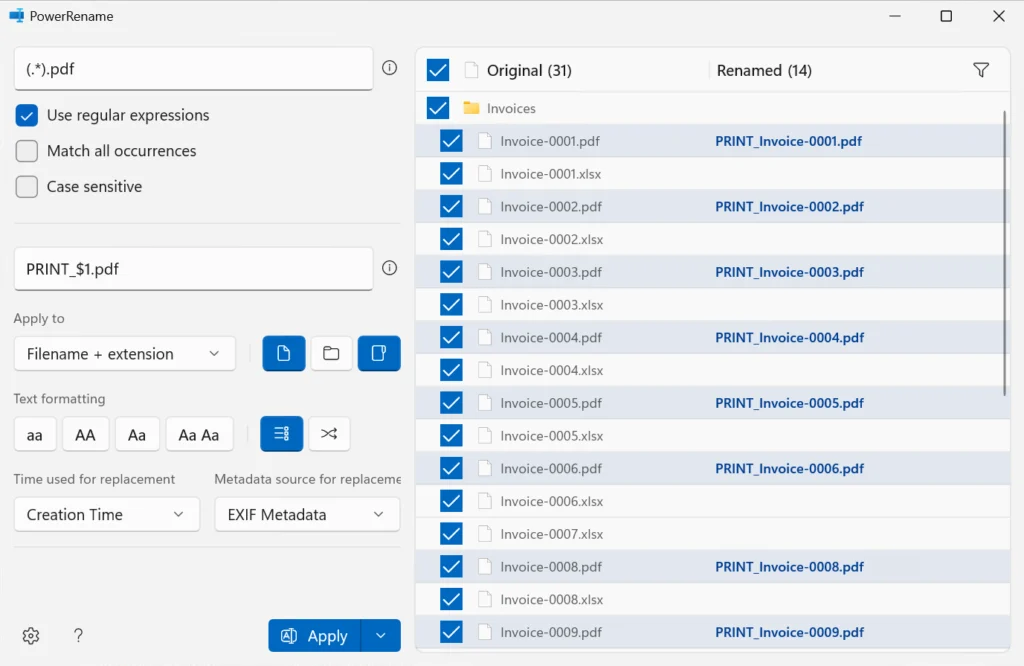The image size is (1024, 666).
Task: Uncheck the Invoice-0009.pdf checkbox
Action: [451, 632]
